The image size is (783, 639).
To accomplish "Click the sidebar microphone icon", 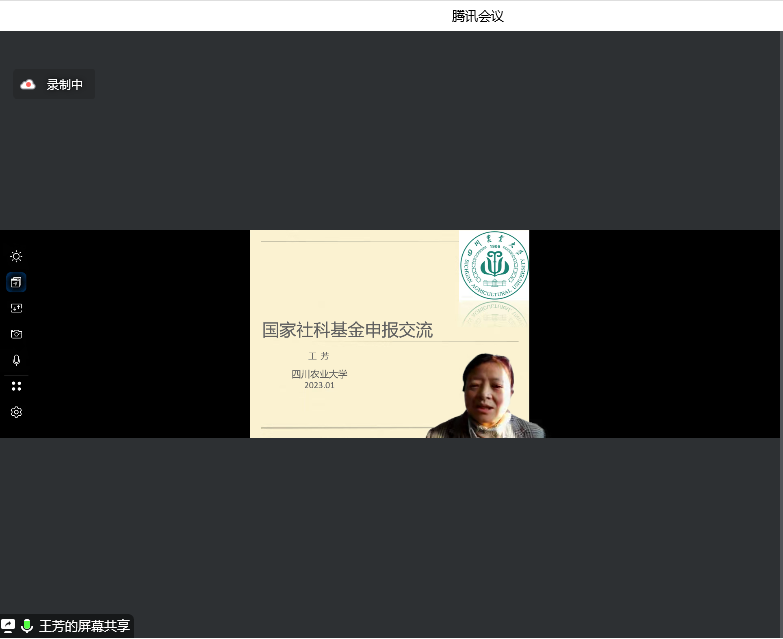I will click(x=16, y=360).
